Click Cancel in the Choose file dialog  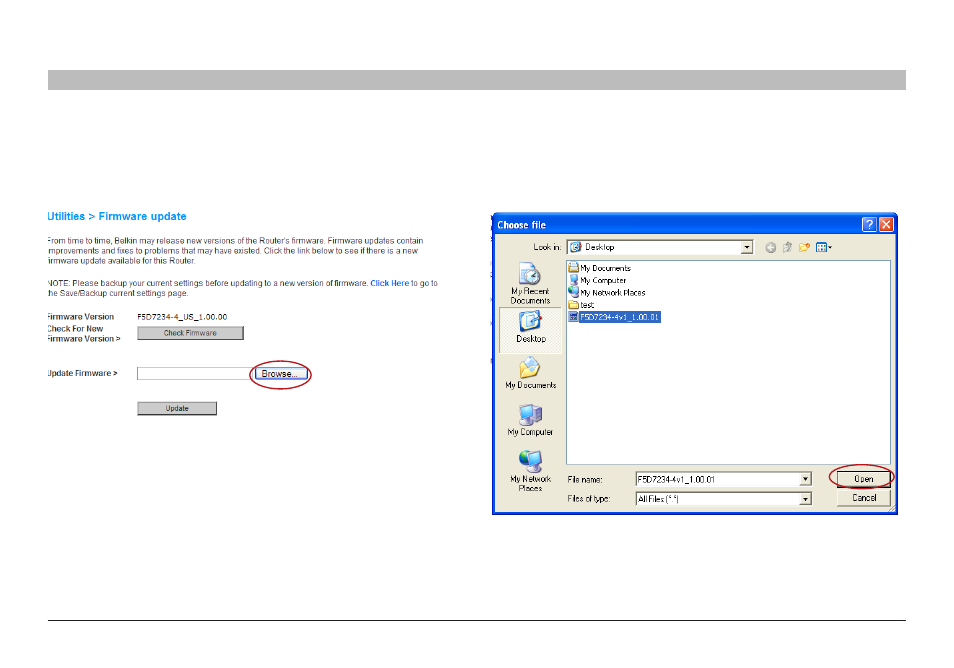point(863,498)
